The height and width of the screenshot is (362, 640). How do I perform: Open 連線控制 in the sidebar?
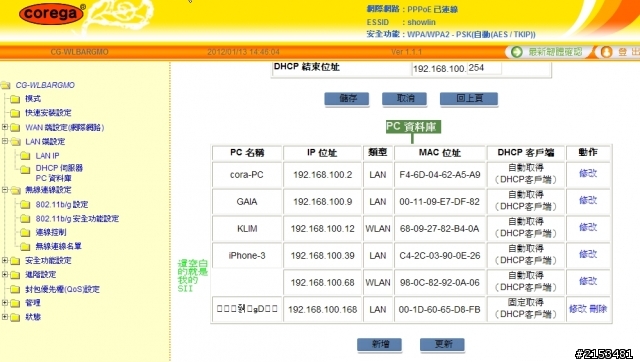click(51, 232)
